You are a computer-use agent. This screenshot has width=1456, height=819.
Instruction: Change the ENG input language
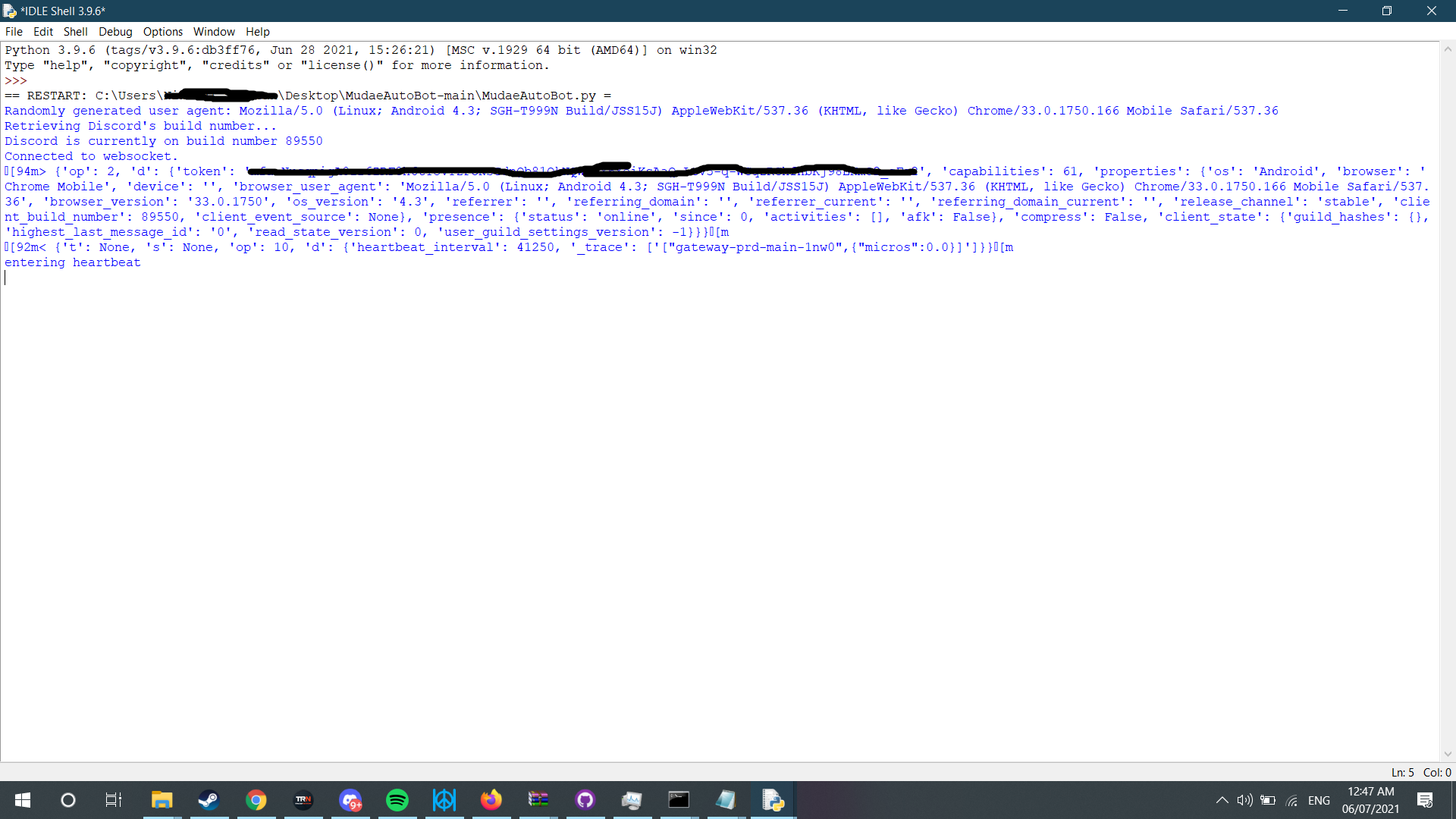coord(1319,800)
